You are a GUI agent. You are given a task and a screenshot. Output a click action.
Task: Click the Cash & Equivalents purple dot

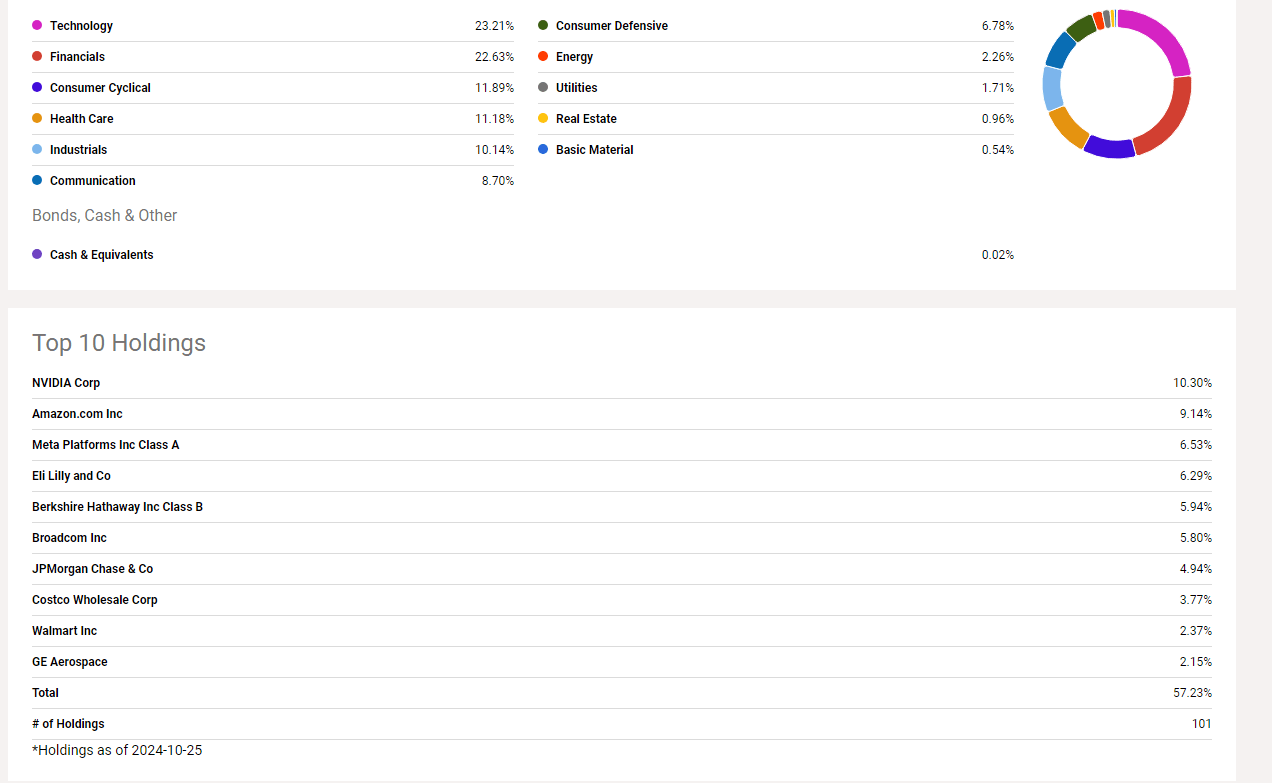pos(37,254)
